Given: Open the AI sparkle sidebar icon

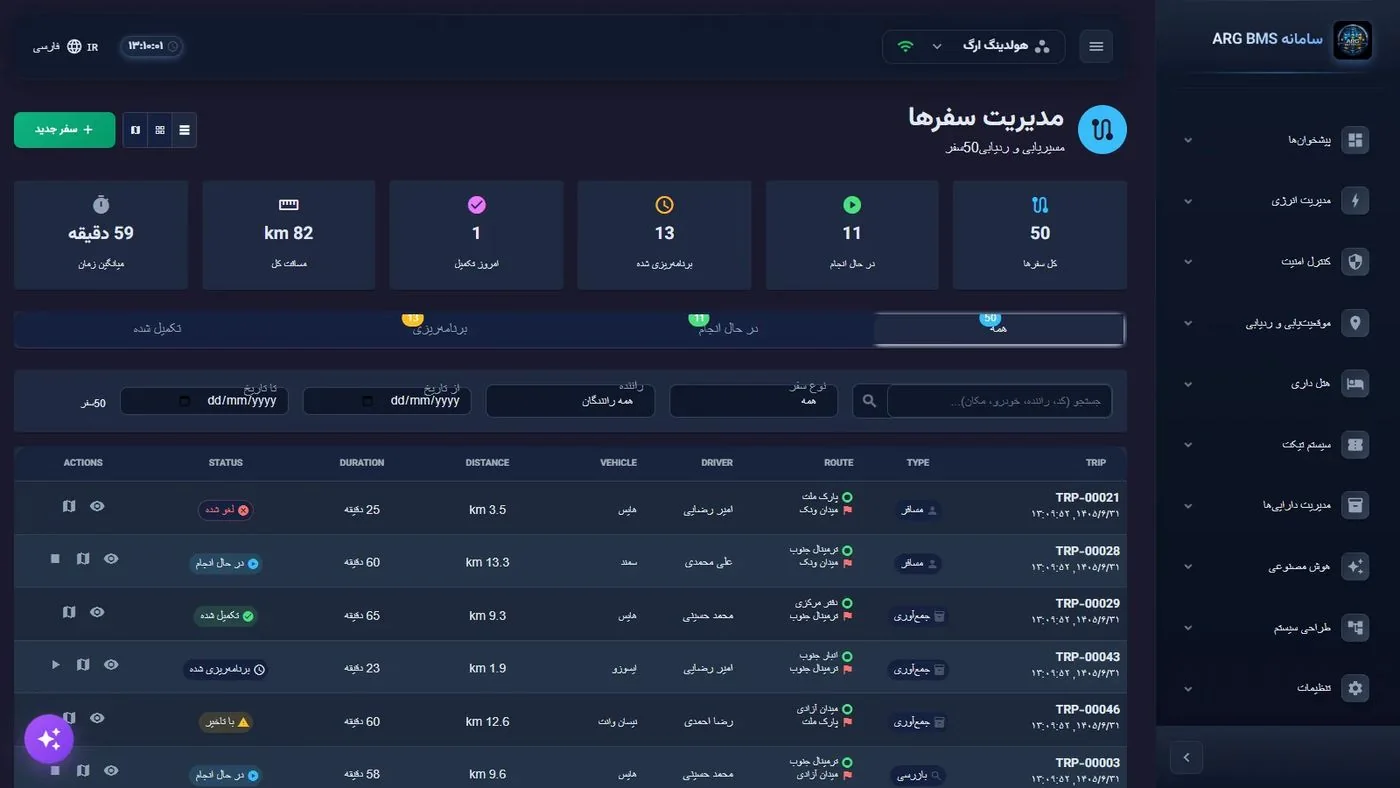Looking at the screenshot, I should click(1355, 566).
